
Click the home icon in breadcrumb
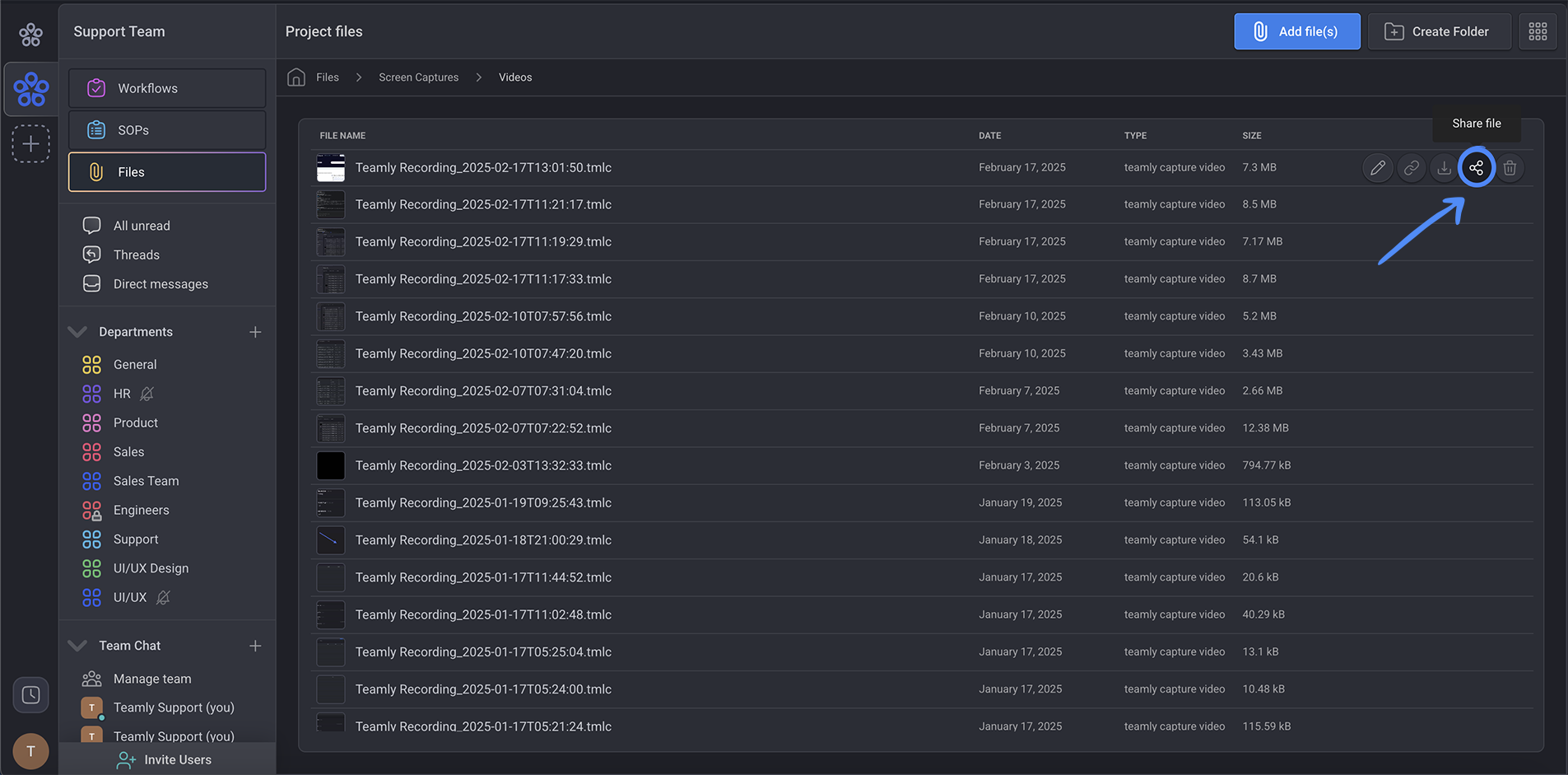(296, 77)
